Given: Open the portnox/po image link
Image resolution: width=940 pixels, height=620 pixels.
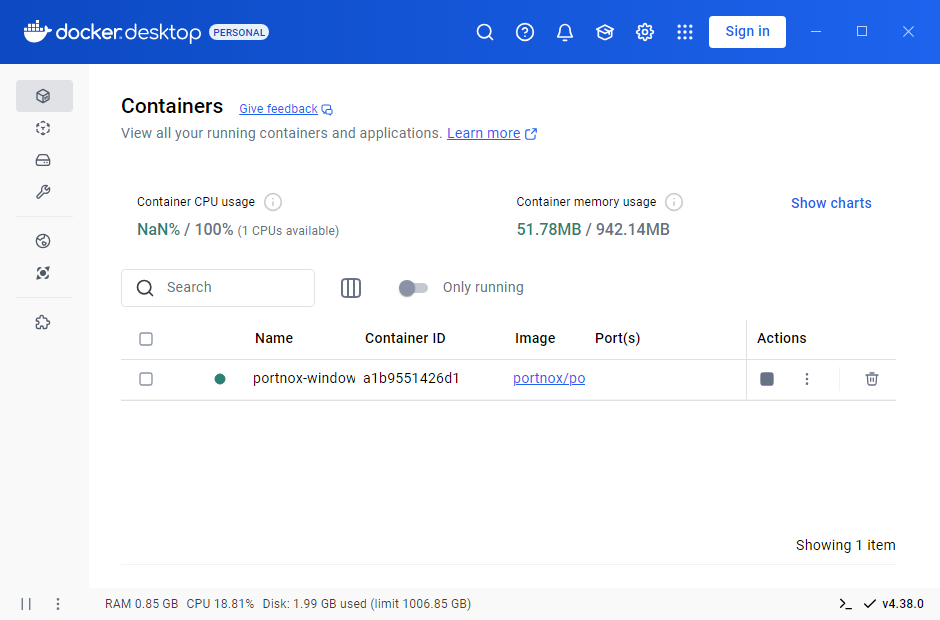Looking at the screenshot, I should pos(549,378).
